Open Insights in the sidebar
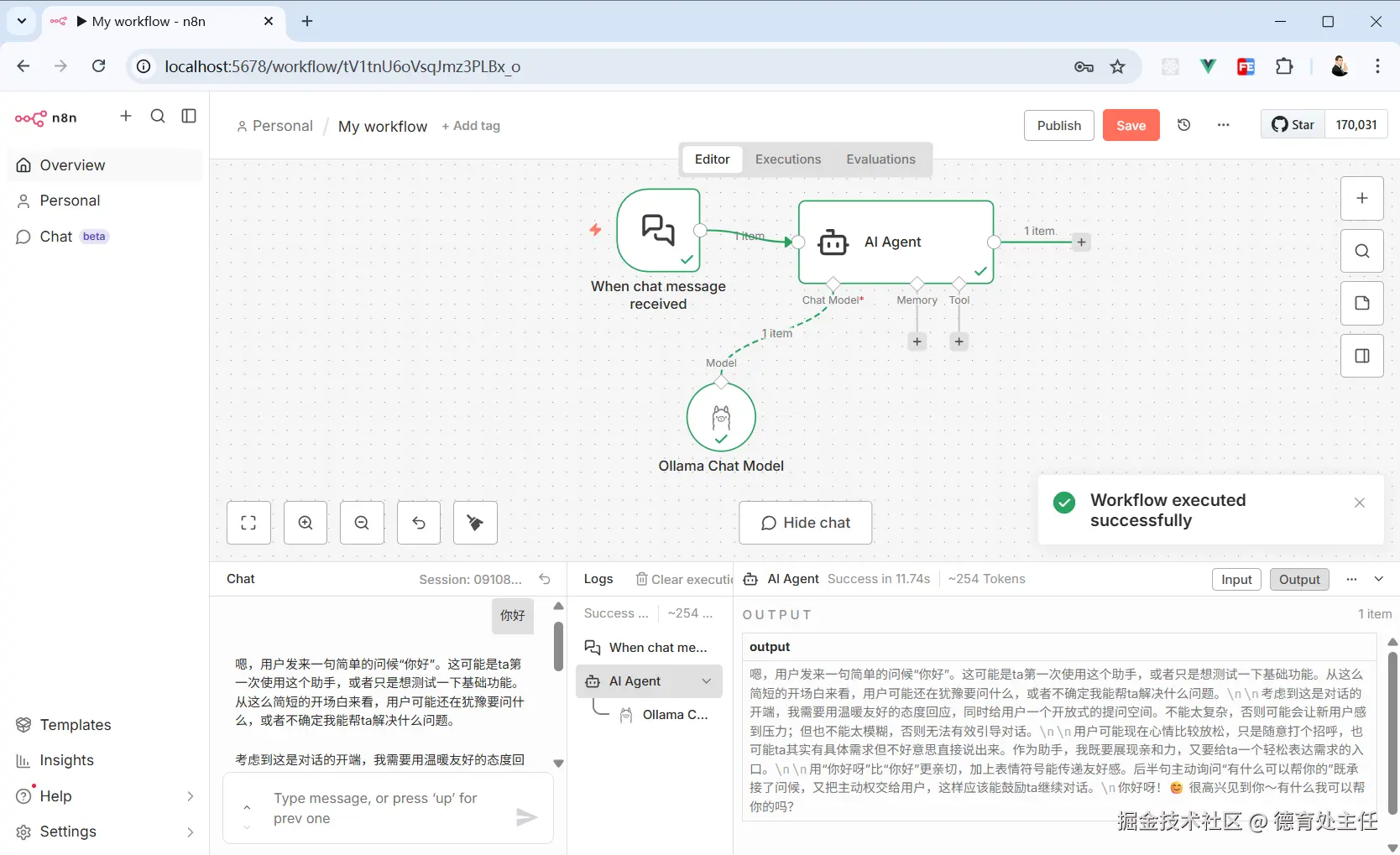The height and width of the screenshot is (855, 1400). pyautogui.click(x=105, y=760)
